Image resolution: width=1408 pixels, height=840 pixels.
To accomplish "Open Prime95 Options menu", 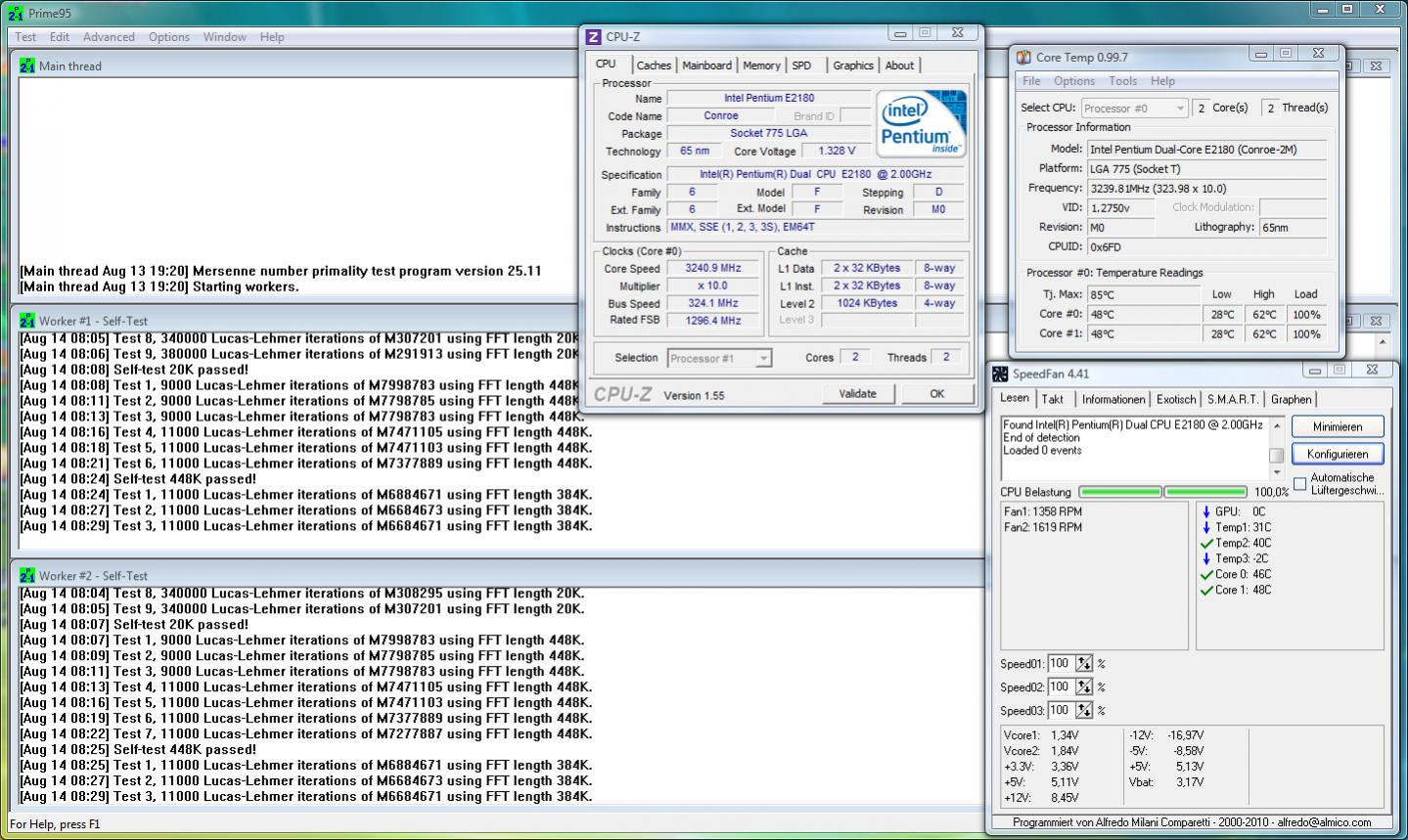I will [169, 37].
